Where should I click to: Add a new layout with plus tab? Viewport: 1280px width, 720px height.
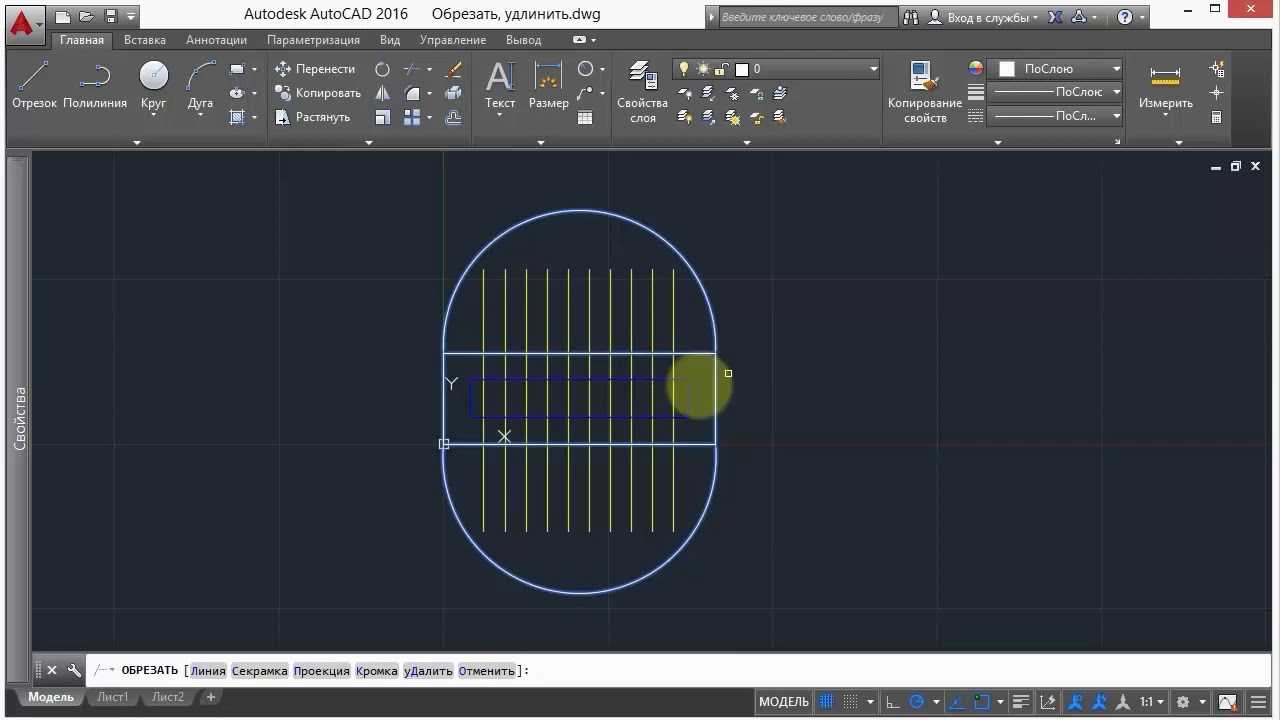(x=211, y=697)
